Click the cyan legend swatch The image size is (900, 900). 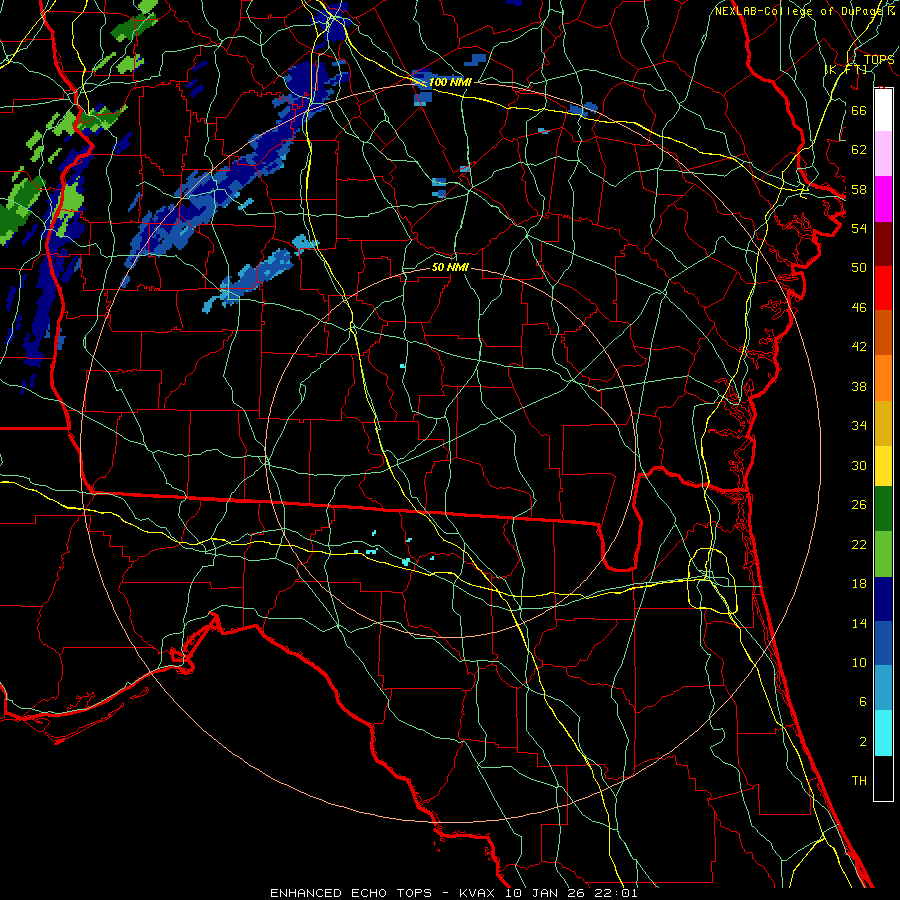pos(883,733)
